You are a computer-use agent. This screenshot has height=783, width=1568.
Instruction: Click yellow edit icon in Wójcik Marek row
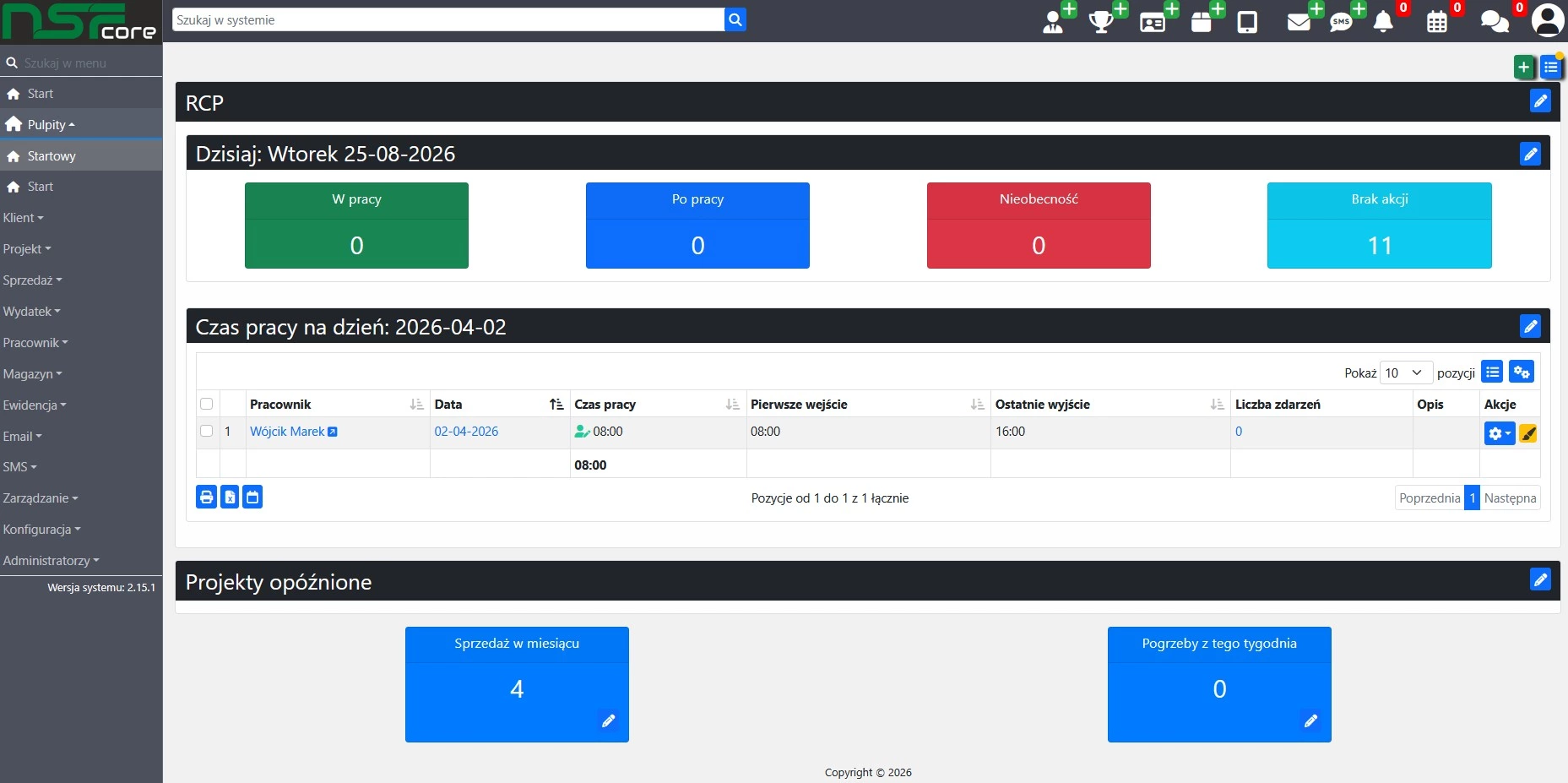click(x=1527, y=434)
